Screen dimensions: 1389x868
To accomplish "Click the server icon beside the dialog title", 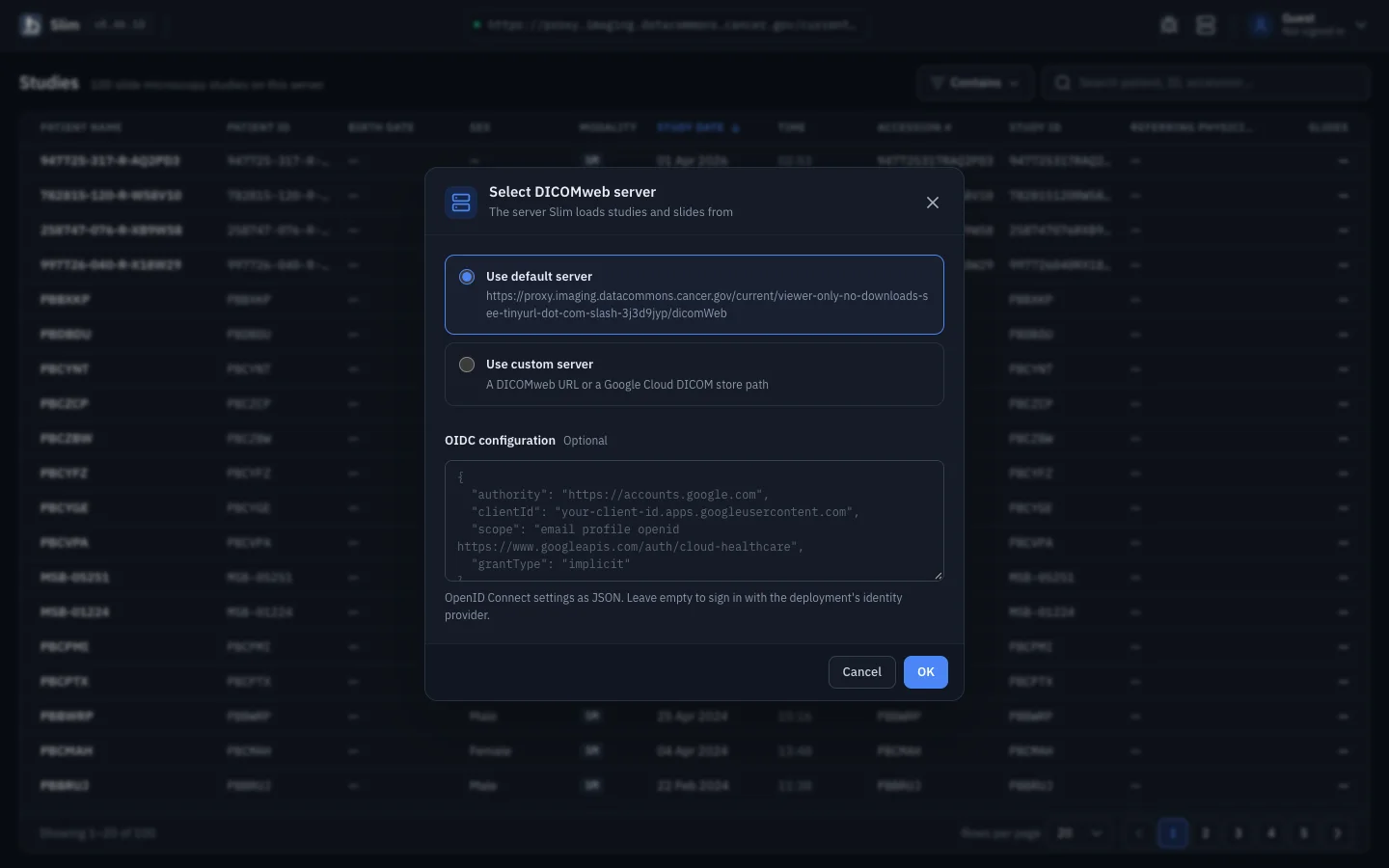I will 461,203.
